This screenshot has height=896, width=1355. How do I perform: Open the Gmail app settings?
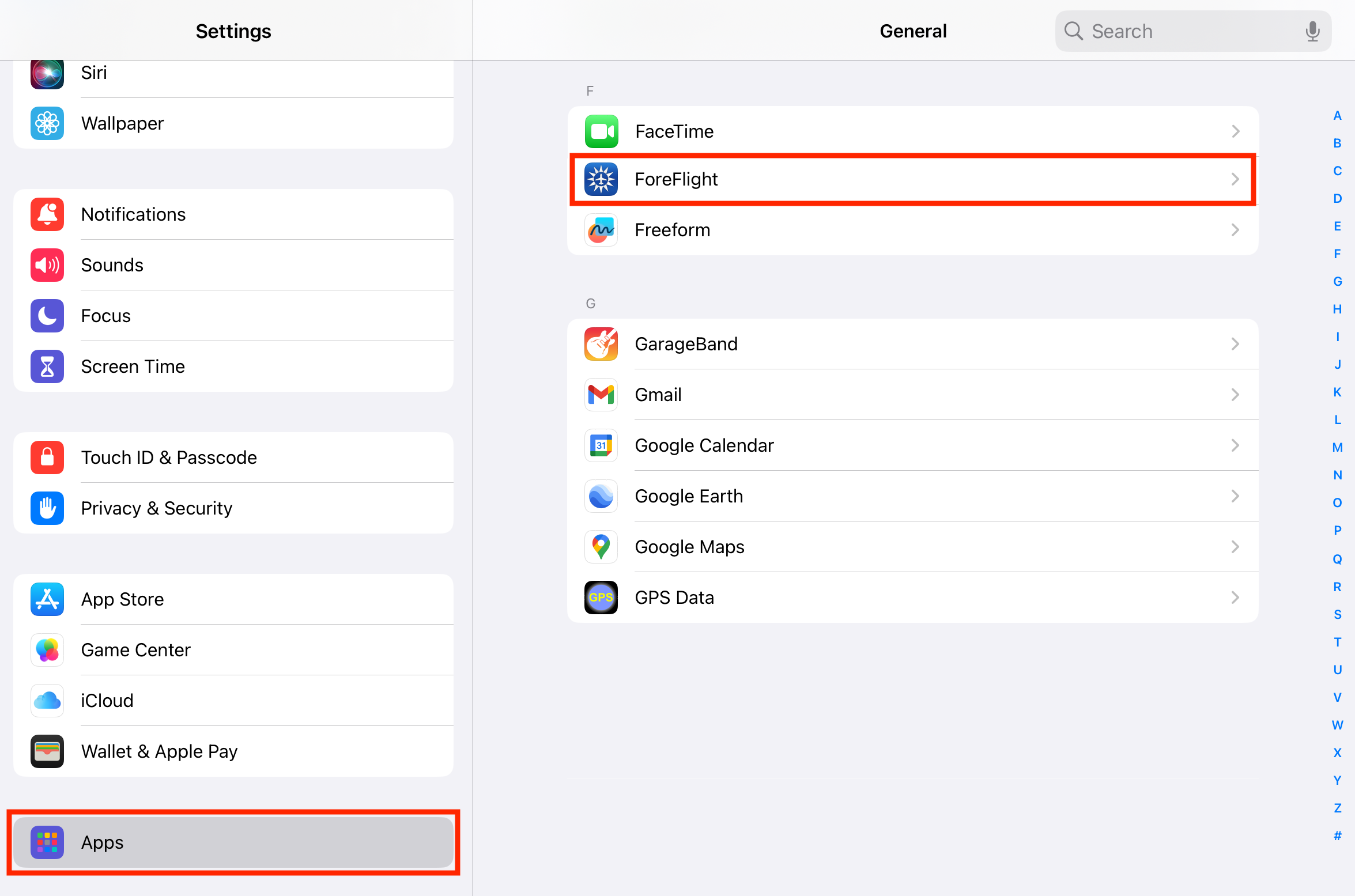913,395
